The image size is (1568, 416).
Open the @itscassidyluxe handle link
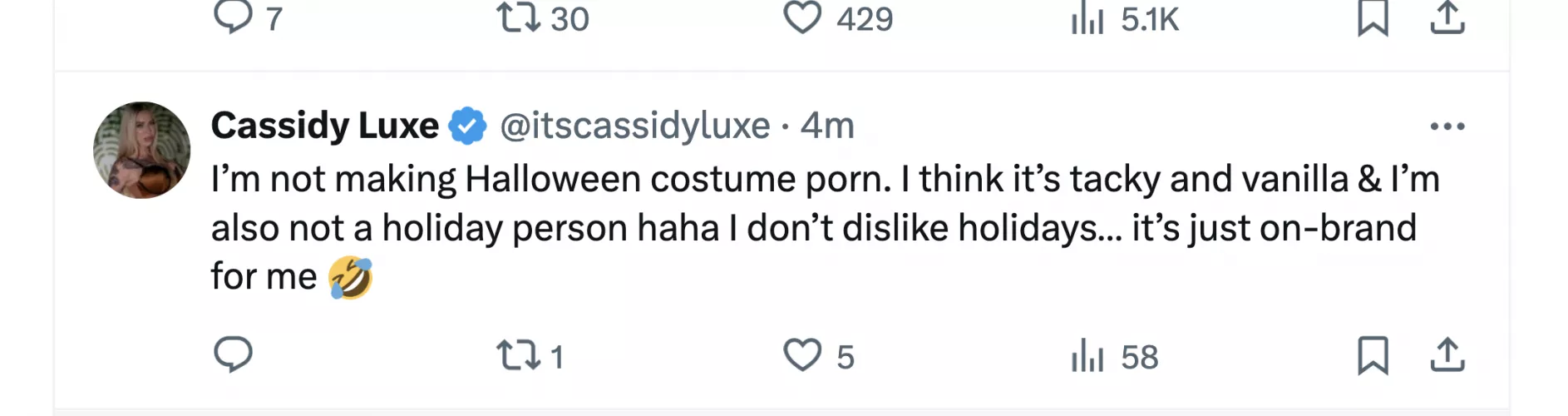pos(635,126)
